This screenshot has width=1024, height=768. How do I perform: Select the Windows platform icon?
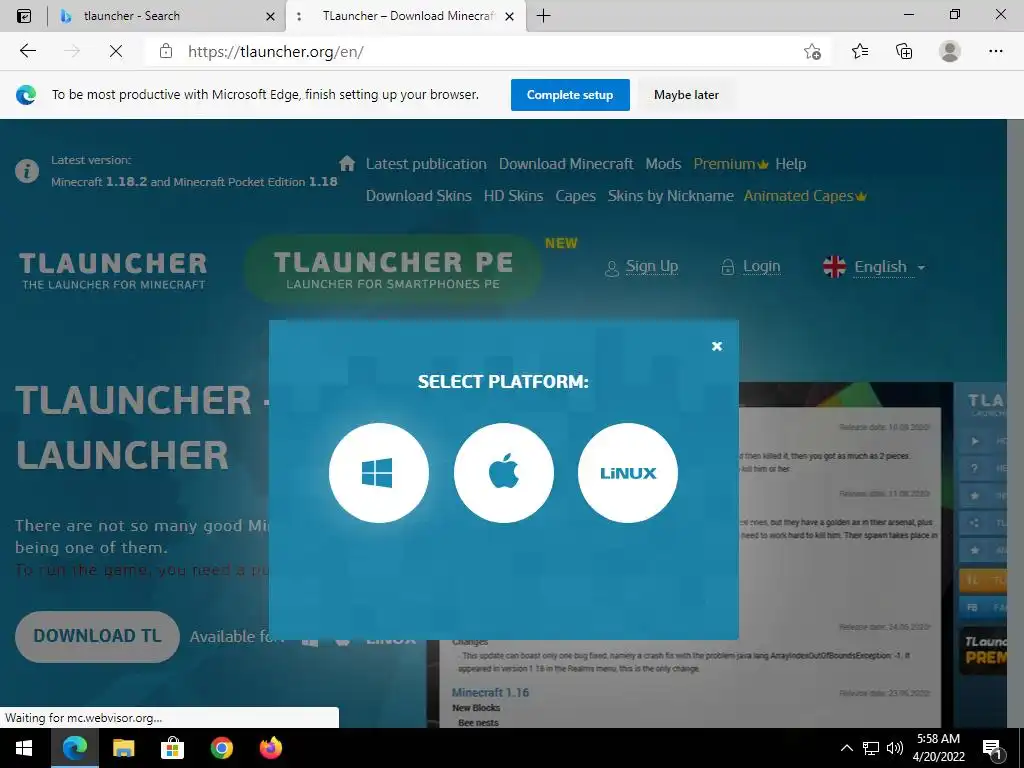coord(379,473)
